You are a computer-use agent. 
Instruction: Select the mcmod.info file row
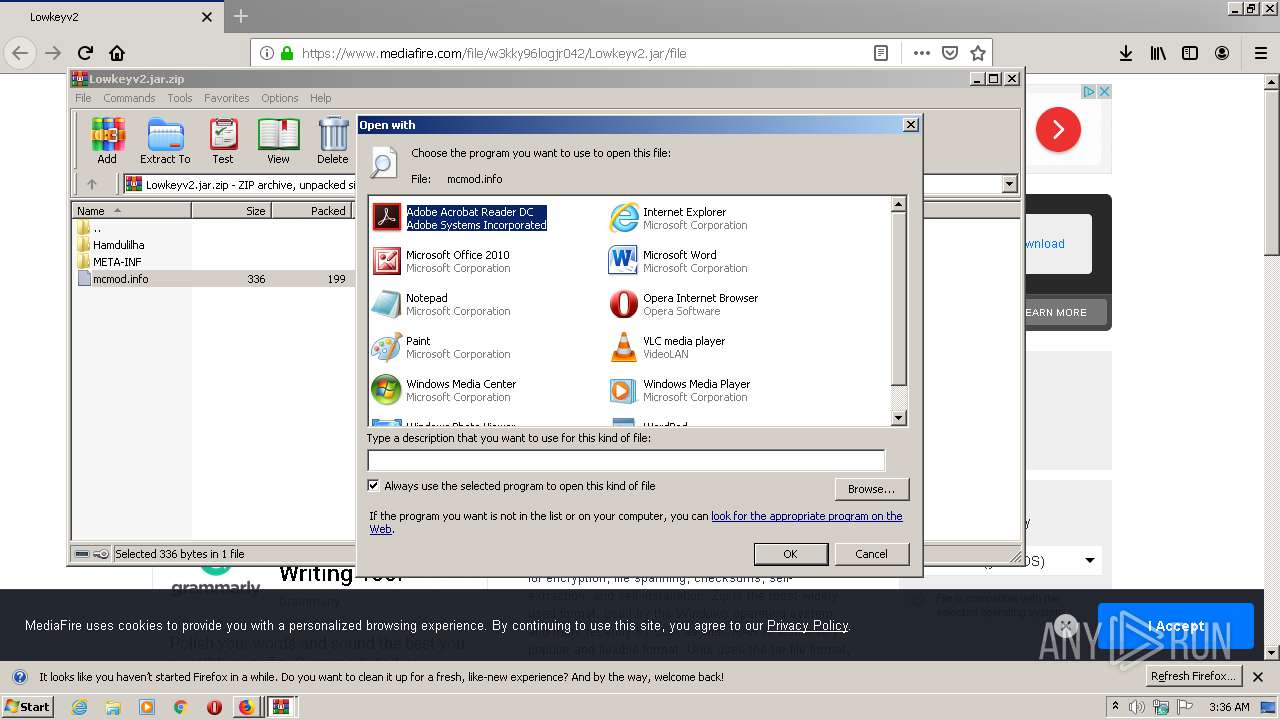pos(213,279)
